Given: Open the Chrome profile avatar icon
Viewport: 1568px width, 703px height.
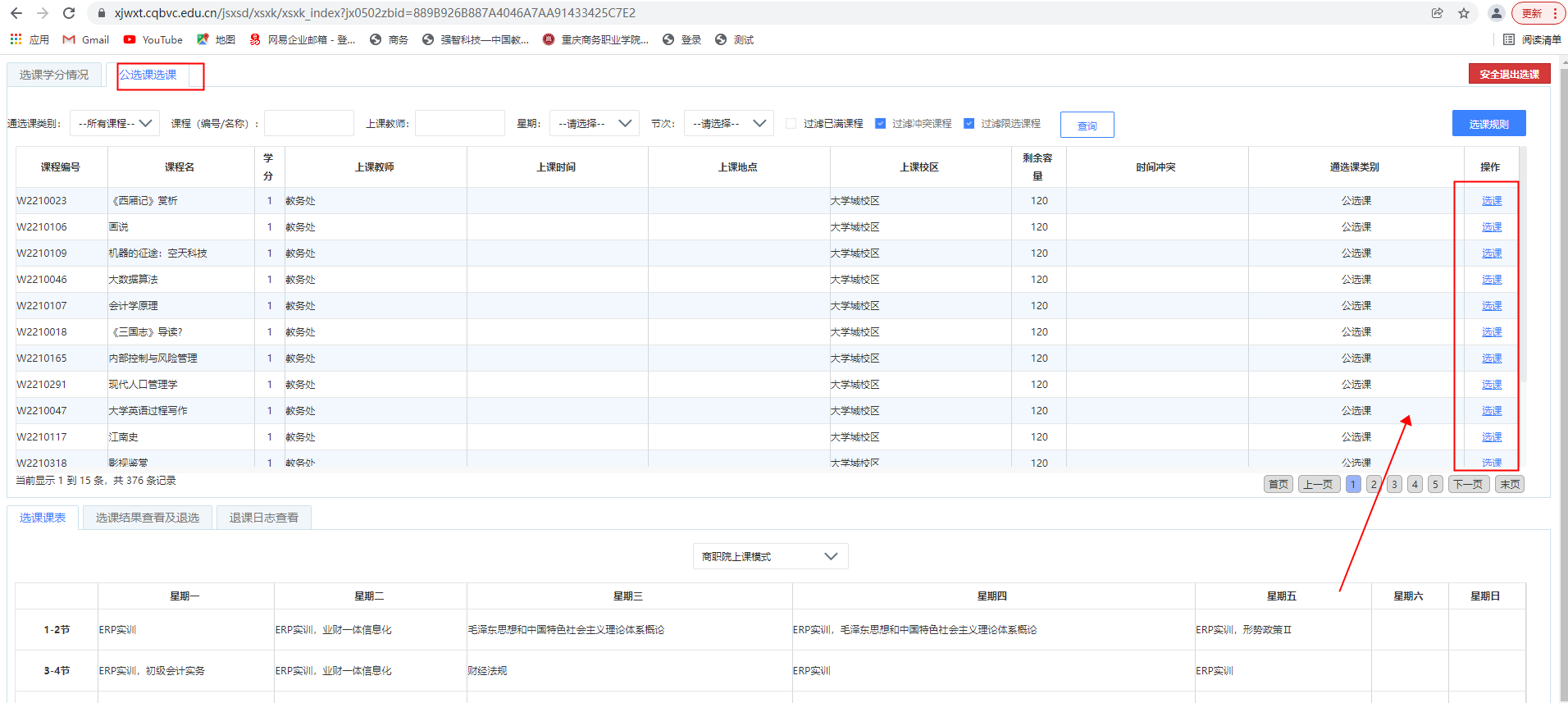Looking at the screenshot, I should coord(1496,13).
